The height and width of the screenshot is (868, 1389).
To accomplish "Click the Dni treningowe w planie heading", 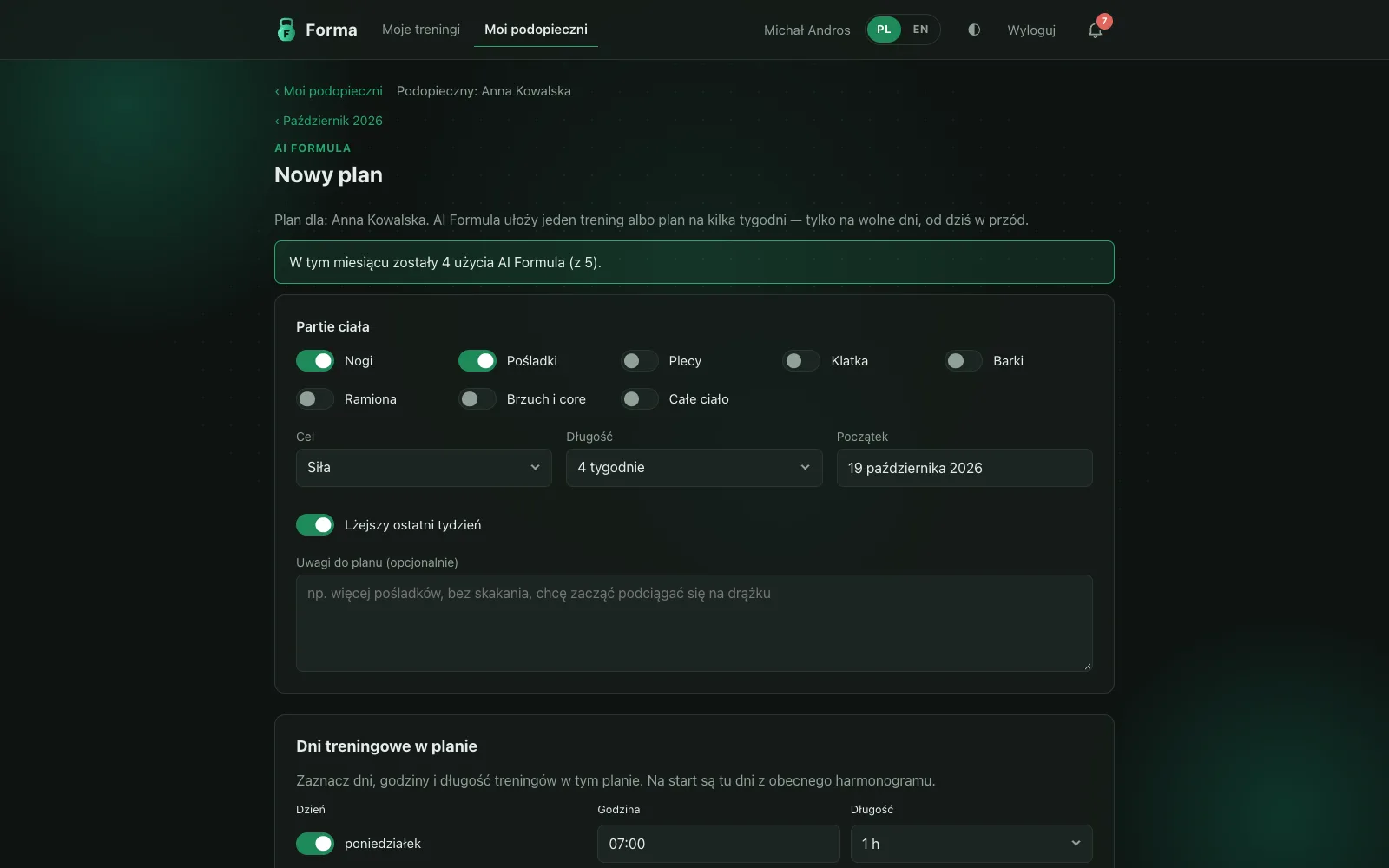I will (386, 746).
